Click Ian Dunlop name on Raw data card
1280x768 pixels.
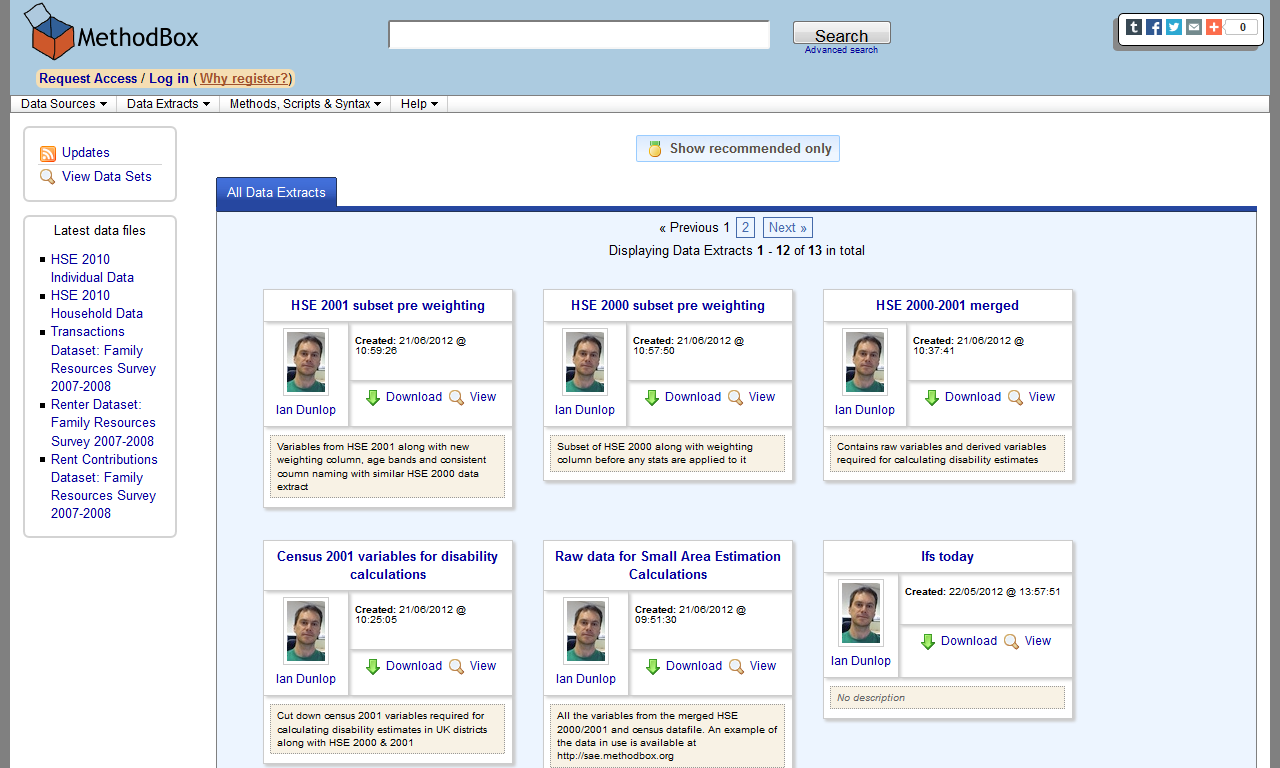point(586,679)
